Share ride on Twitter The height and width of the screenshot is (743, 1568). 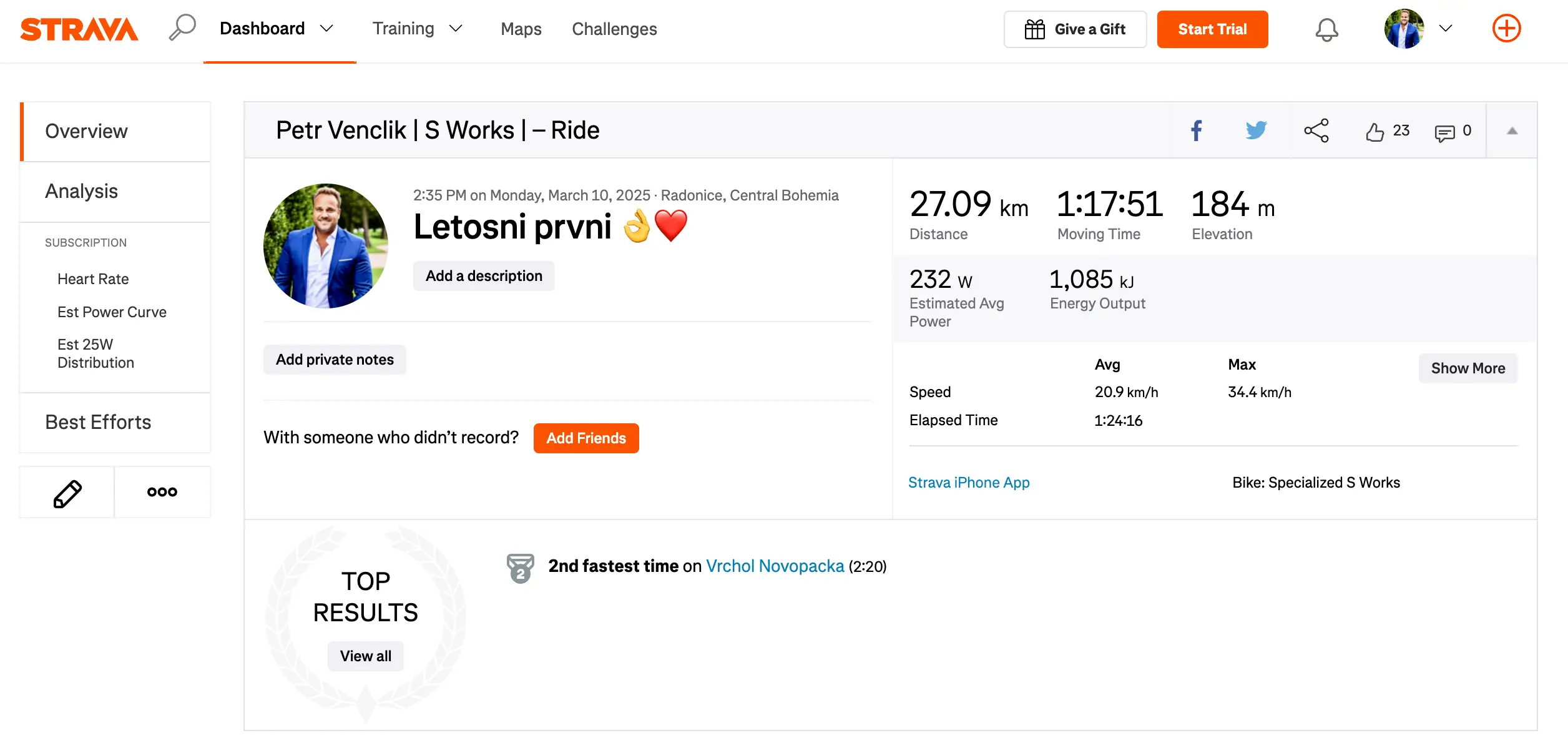click(x=1256, y=130)
